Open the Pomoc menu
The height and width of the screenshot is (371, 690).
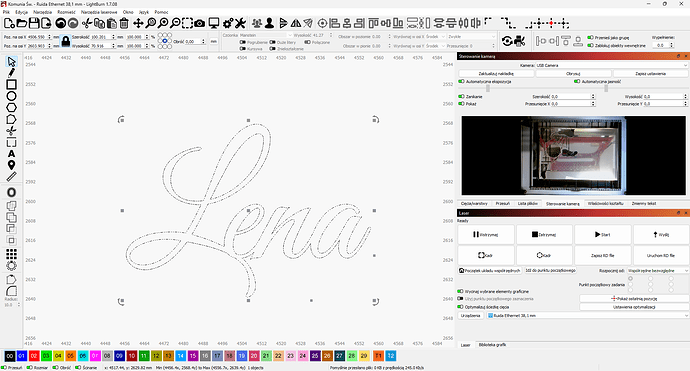[x=161, y=12]
